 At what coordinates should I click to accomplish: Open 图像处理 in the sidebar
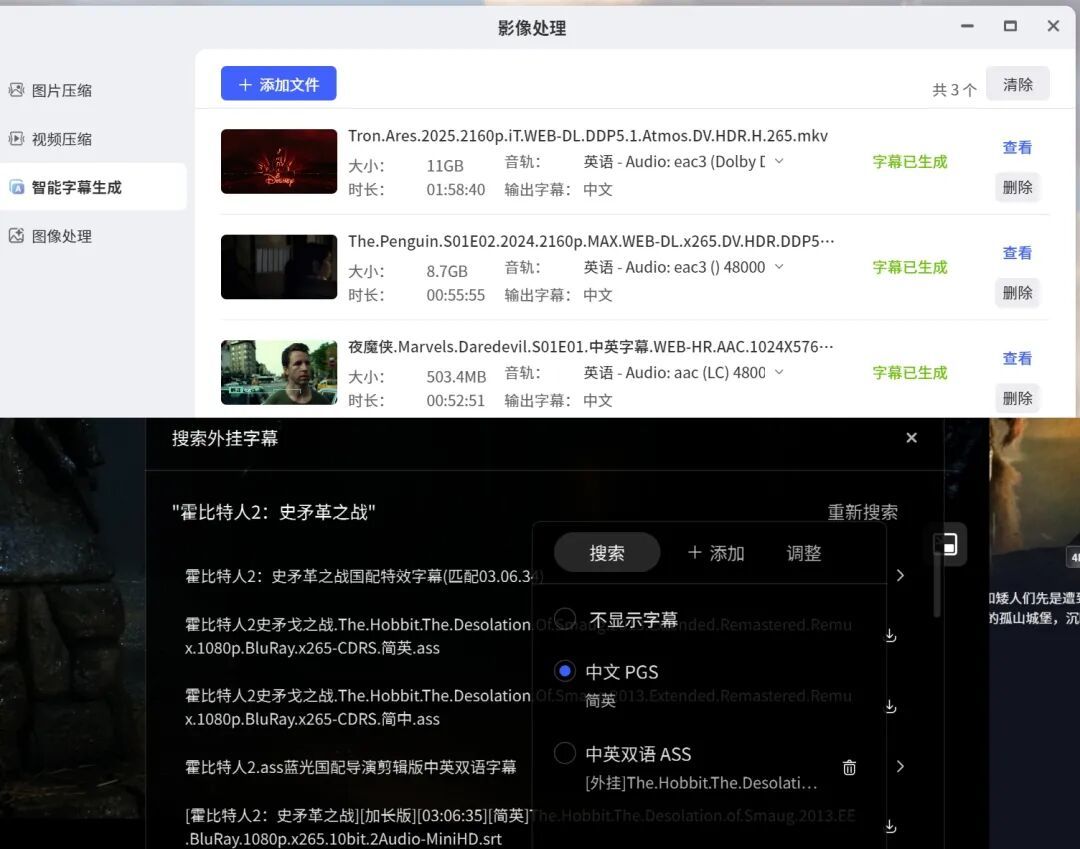[x=61, y=236]
